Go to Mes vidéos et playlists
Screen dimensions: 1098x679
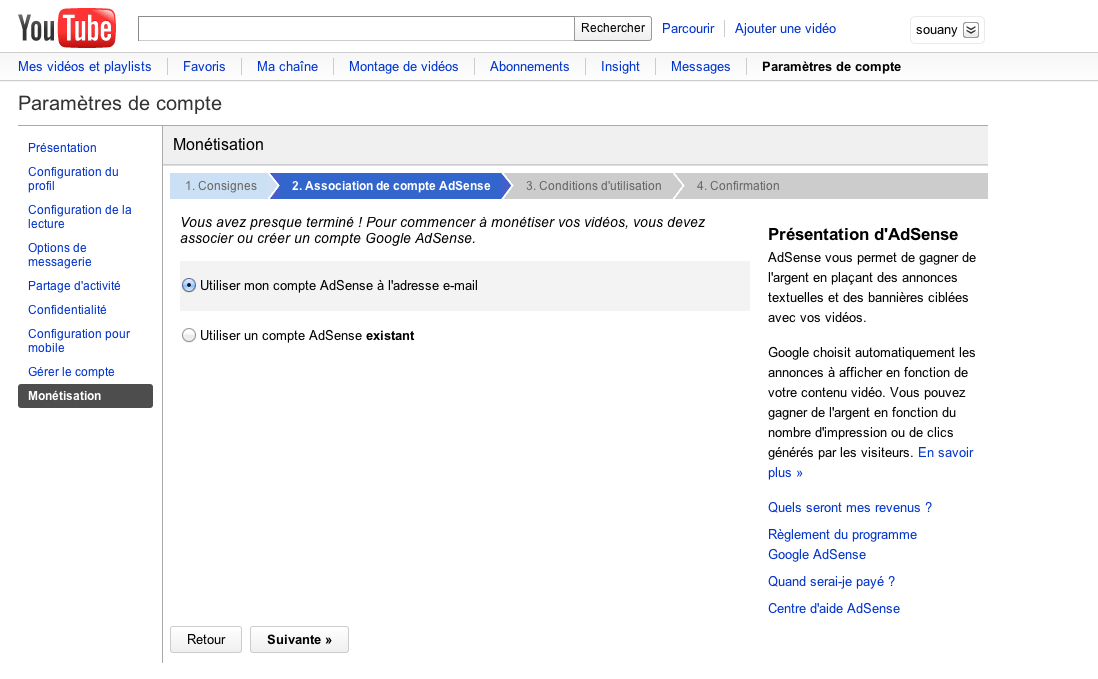coord(85,66)
